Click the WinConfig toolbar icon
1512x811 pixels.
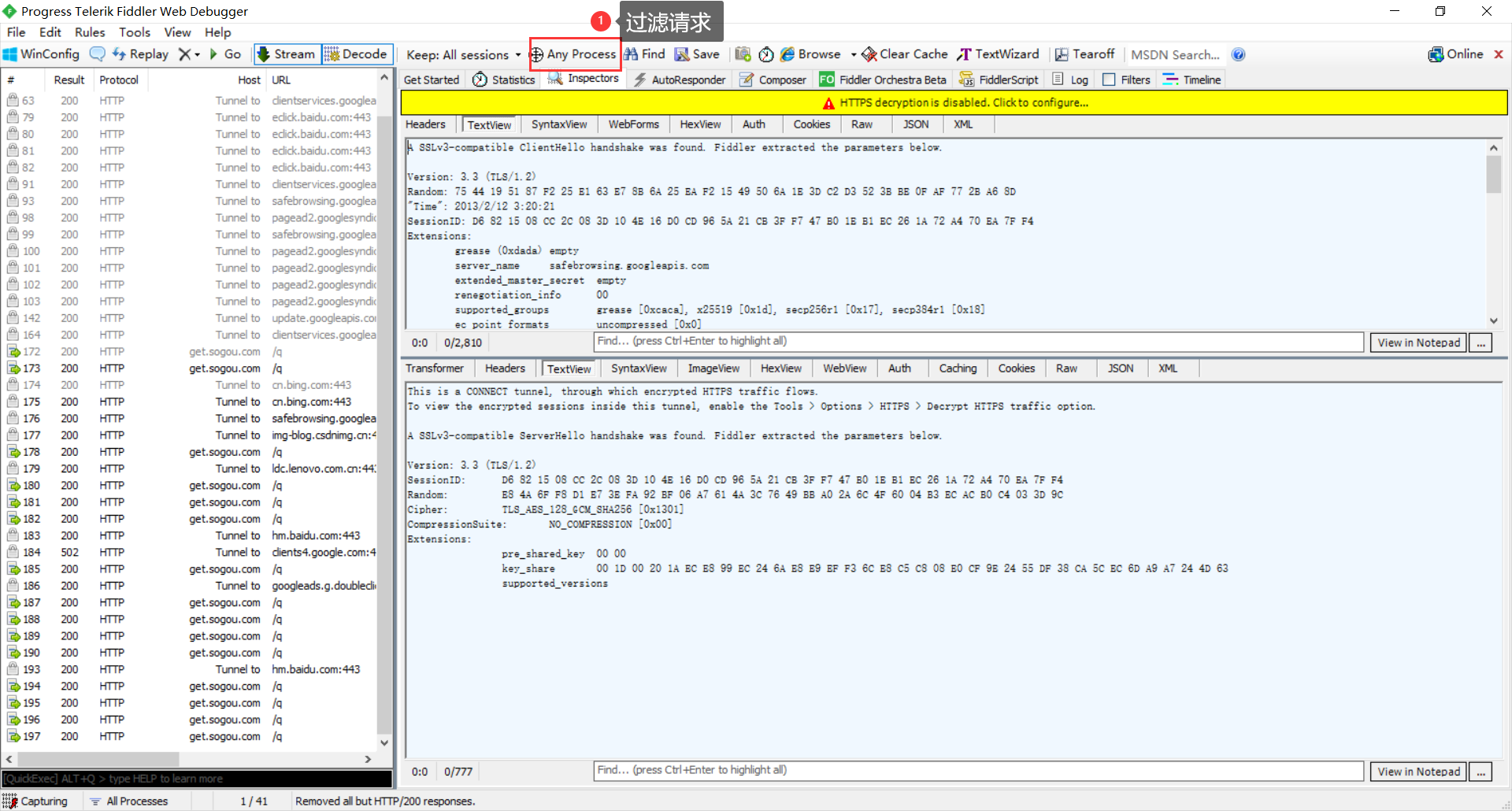tap(10, 54)
